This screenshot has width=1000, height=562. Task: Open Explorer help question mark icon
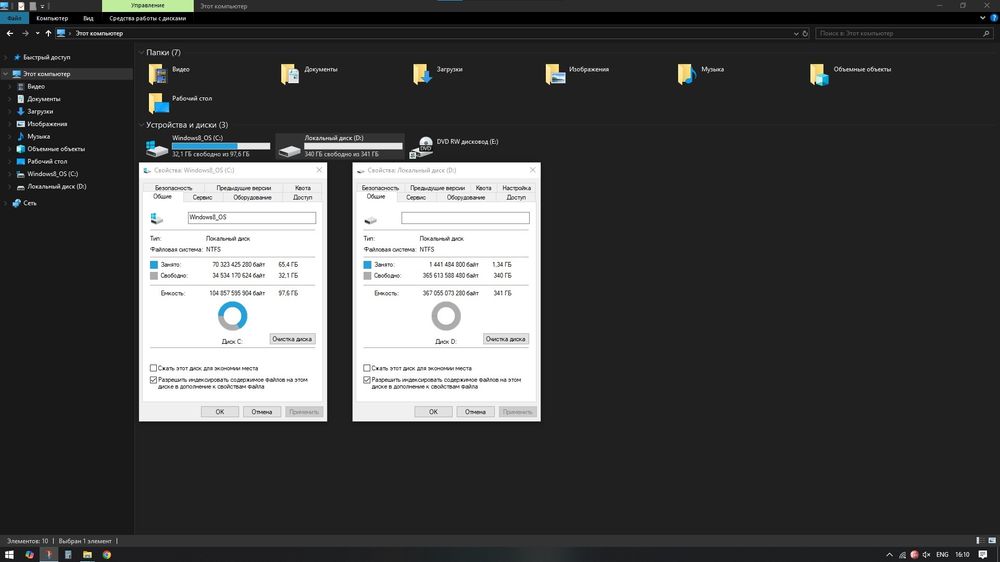coord(994,18)
